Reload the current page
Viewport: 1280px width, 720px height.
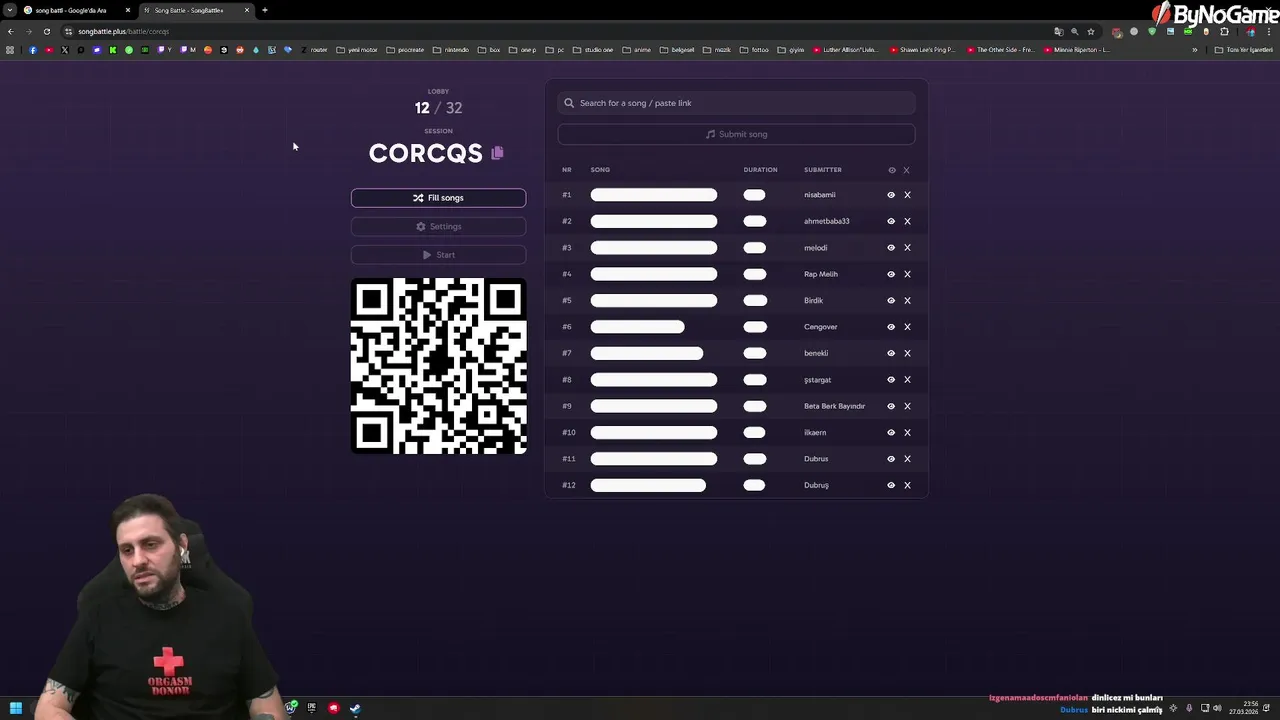click(x=46, y=31)
